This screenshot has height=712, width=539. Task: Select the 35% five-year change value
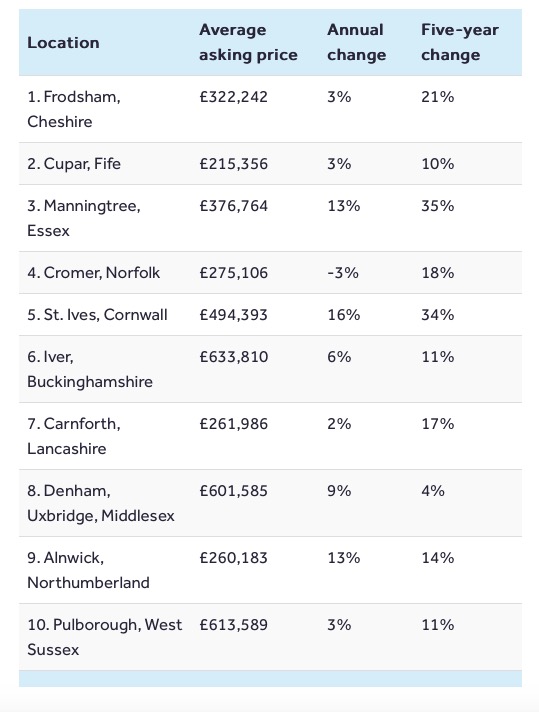coord(438,206)
